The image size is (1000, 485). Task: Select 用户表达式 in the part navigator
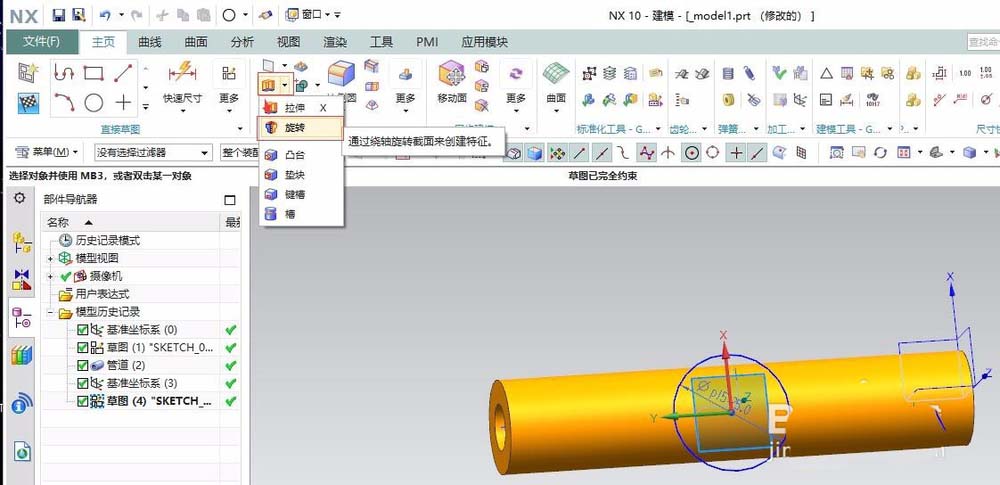[102, 295]
